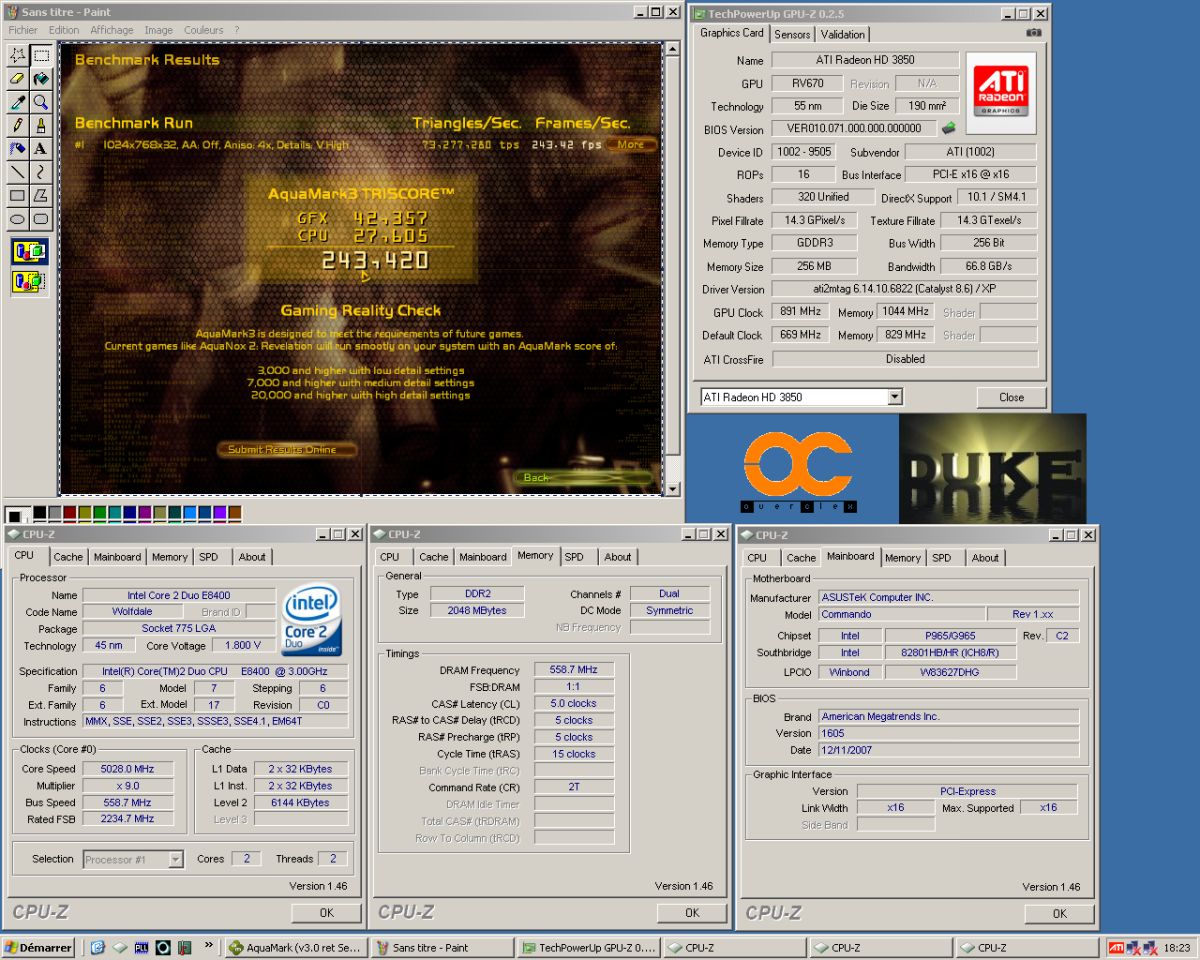Select the Brush tool in Paint
The width and height of the screenshot is (1200, 960).
41,125
